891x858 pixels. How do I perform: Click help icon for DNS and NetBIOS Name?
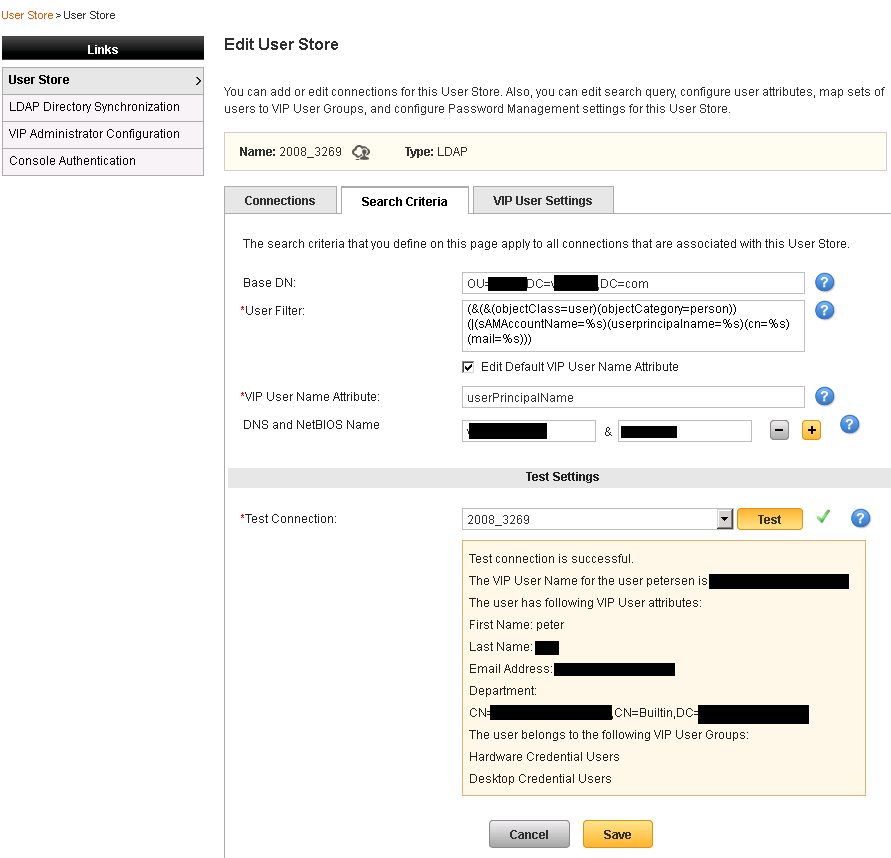[x=849, y=425]
